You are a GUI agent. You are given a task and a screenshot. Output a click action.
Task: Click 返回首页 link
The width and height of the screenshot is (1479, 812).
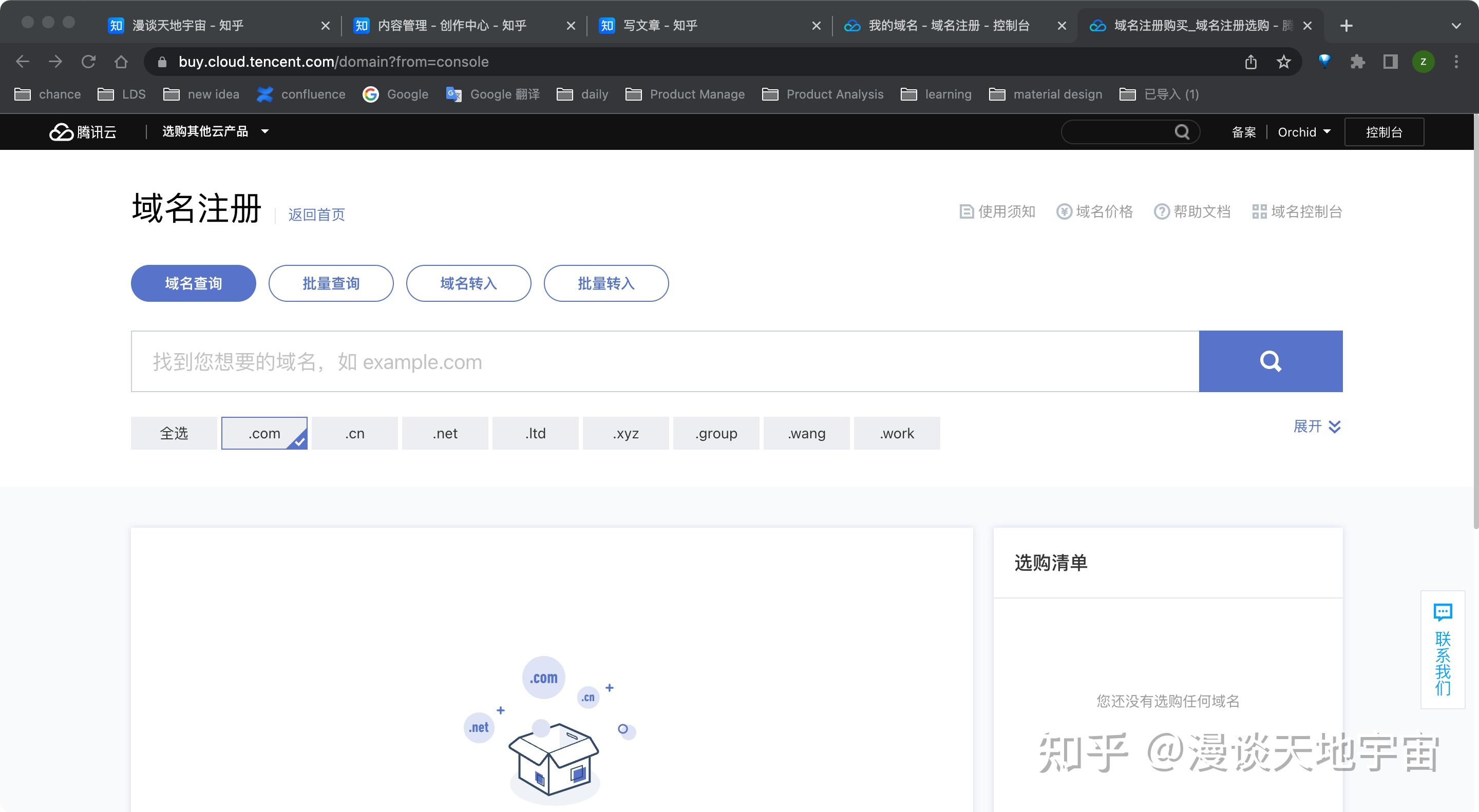(x=316, y=215)
